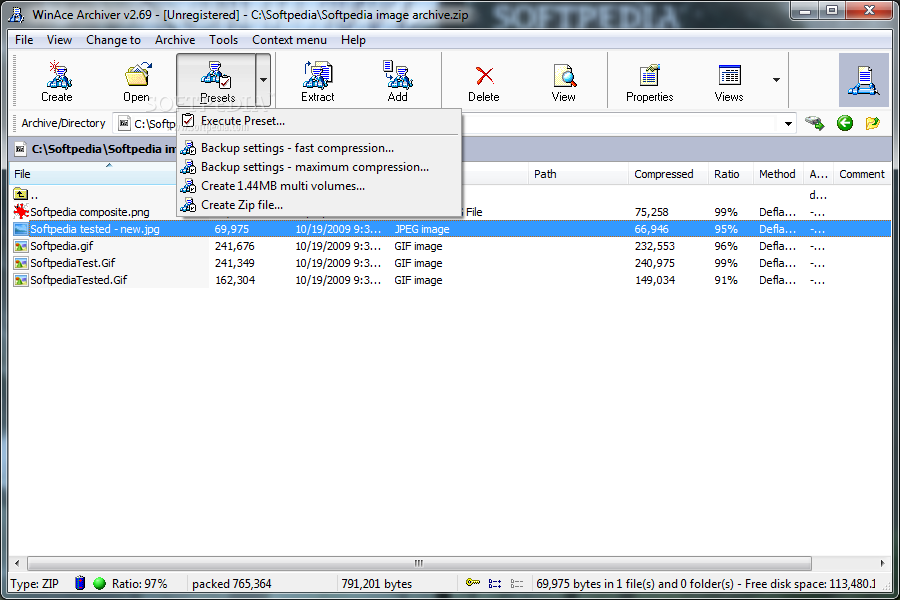
Task: Open the File menu
Action: point(24,40)
